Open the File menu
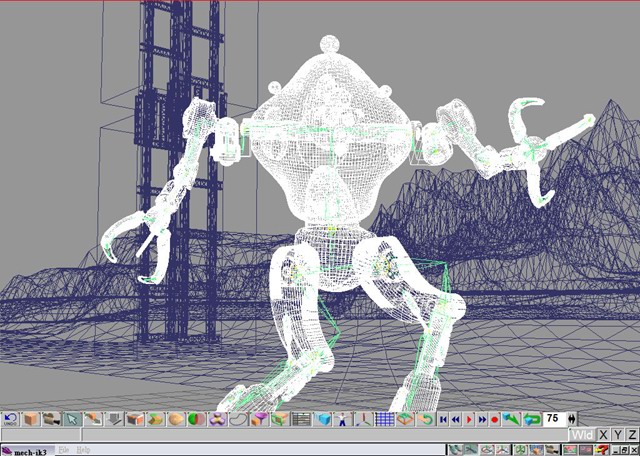 coord(63,451)
